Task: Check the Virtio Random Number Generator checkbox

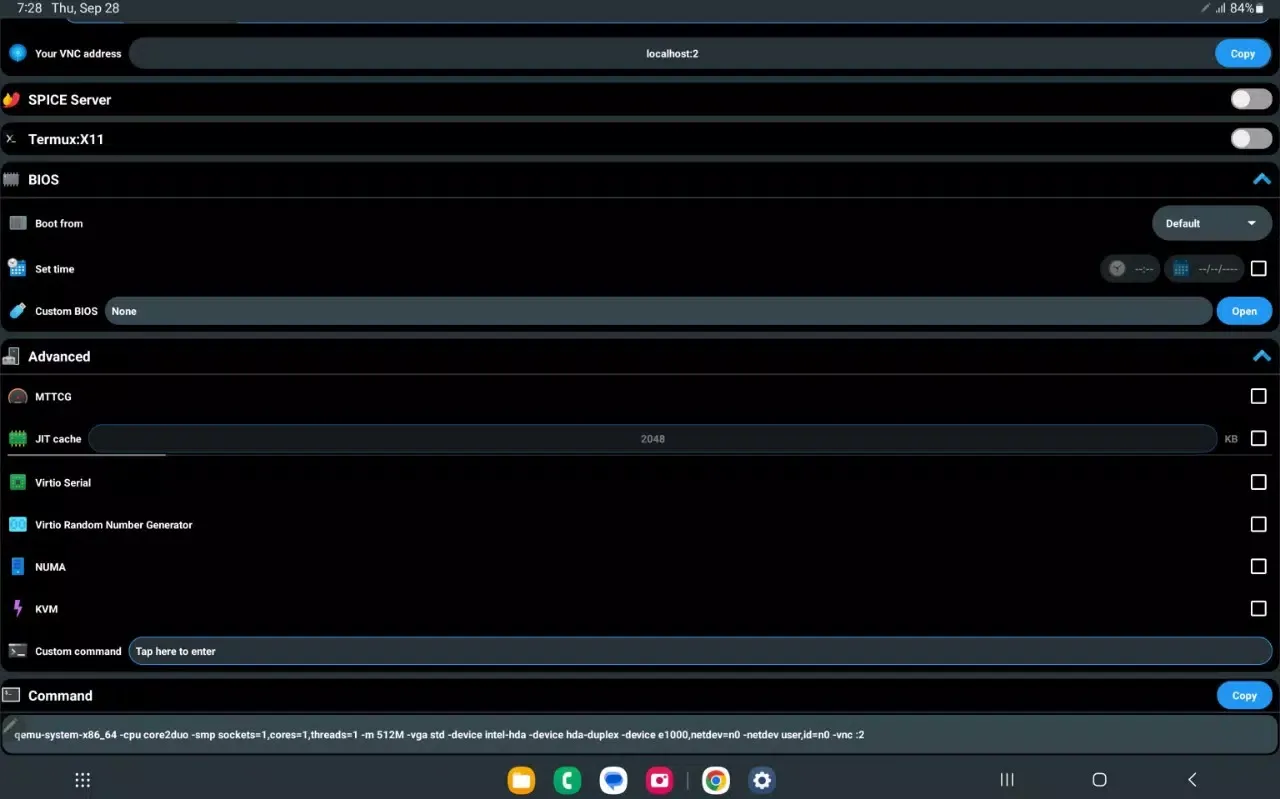Action: [x=1259, y=524]
